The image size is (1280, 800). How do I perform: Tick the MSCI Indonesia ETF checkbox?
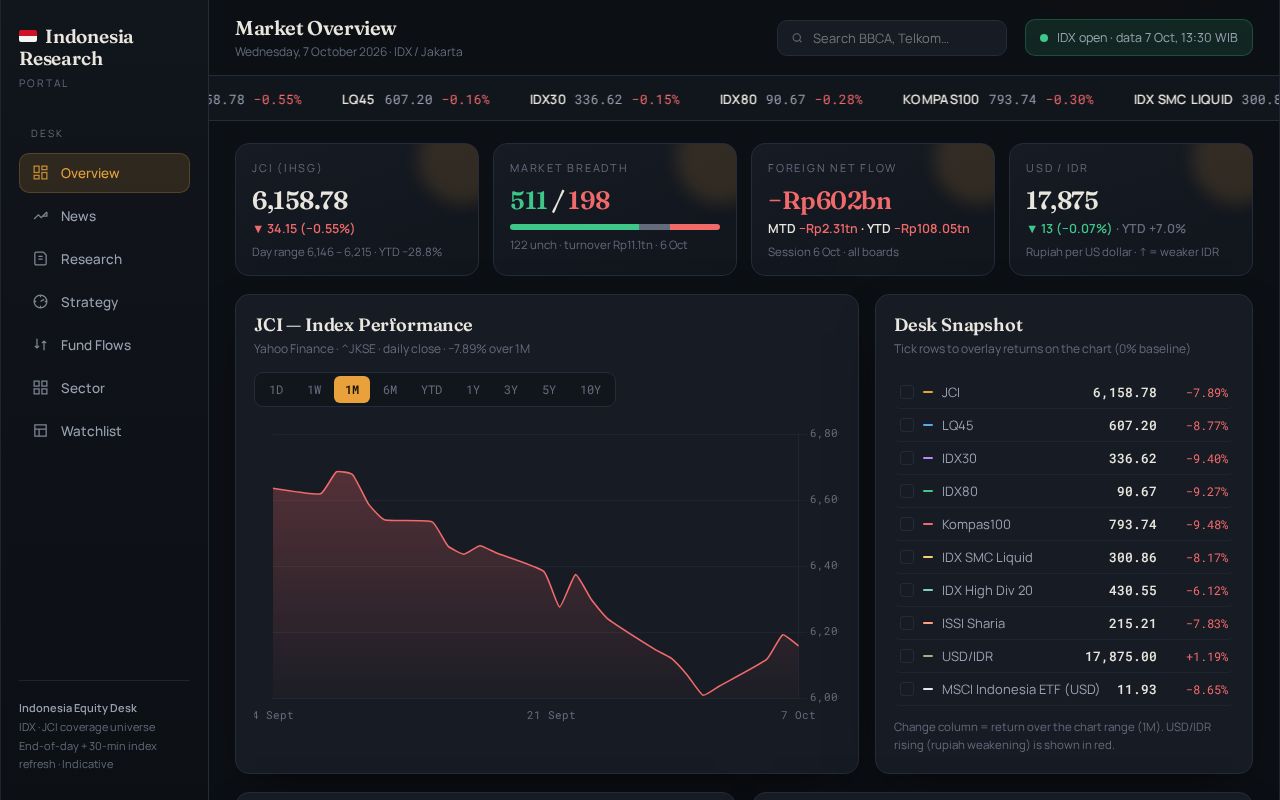coord(907,689)
